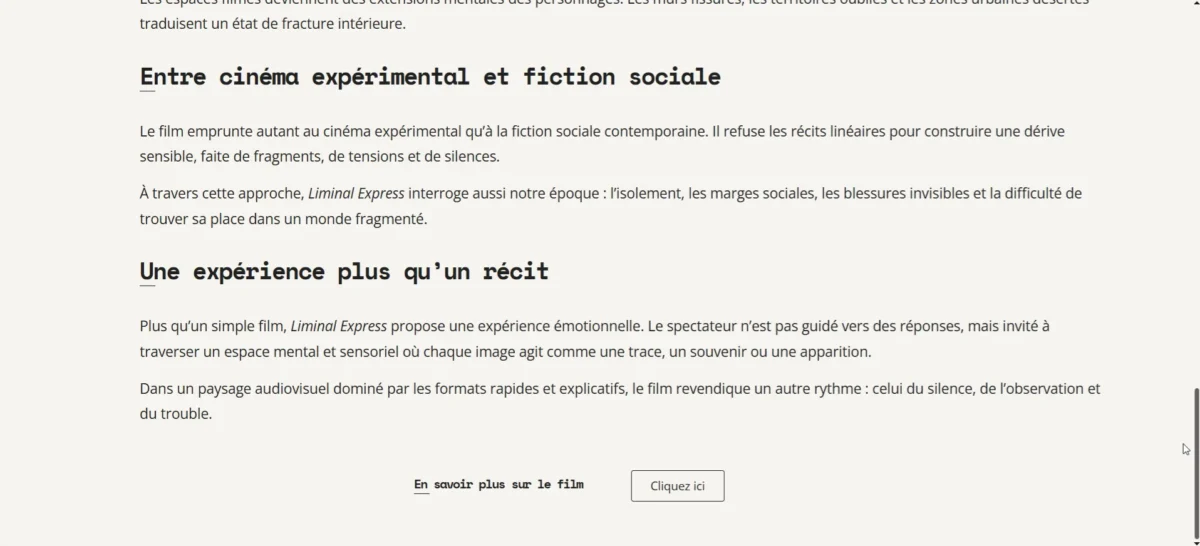Image resolution: width=1200 pixels, height=546 pixels.
Task: Click the short underline below the "Entre" heading
Action: pyautogui.click(x=147, y=92)
